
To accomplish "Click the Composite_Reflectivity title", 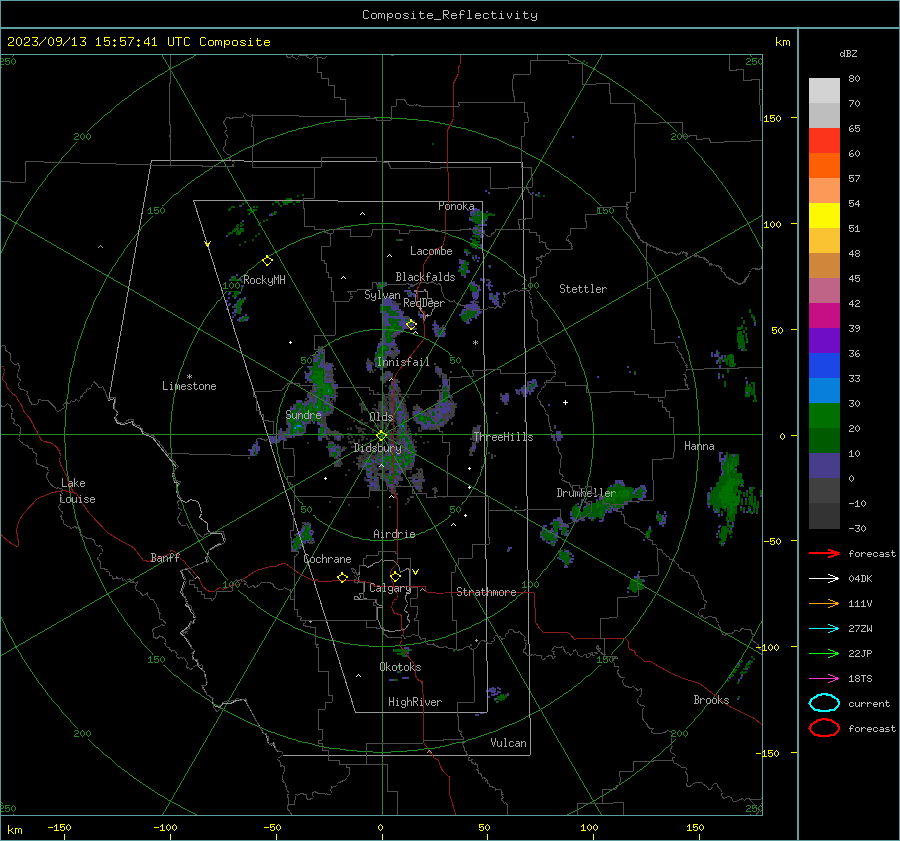I will coord(450,15).
